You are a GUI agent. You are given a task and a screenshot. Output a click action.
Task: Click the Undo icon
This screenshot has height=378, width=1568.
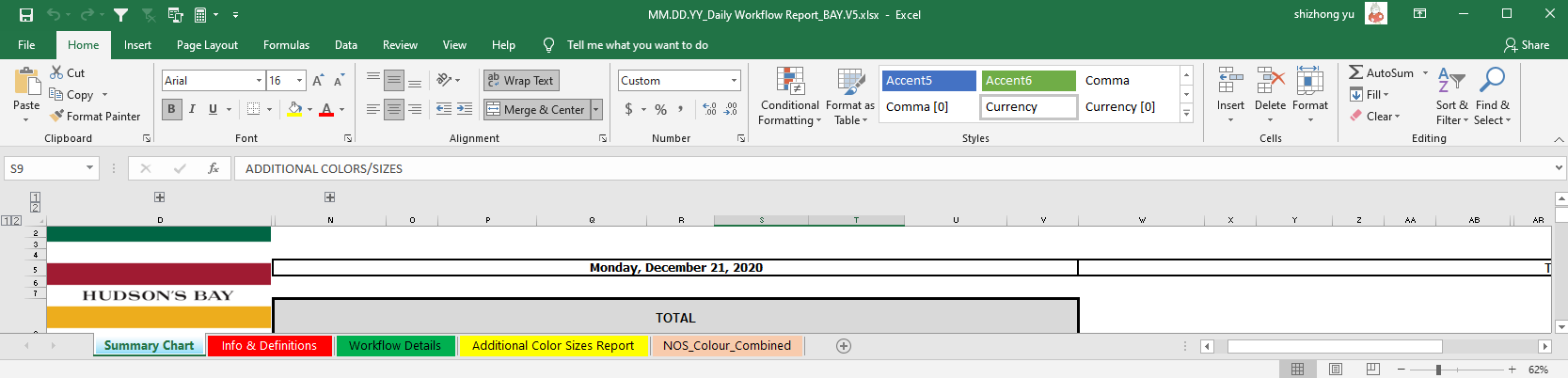pyautogui.click(x=54, y=15)
